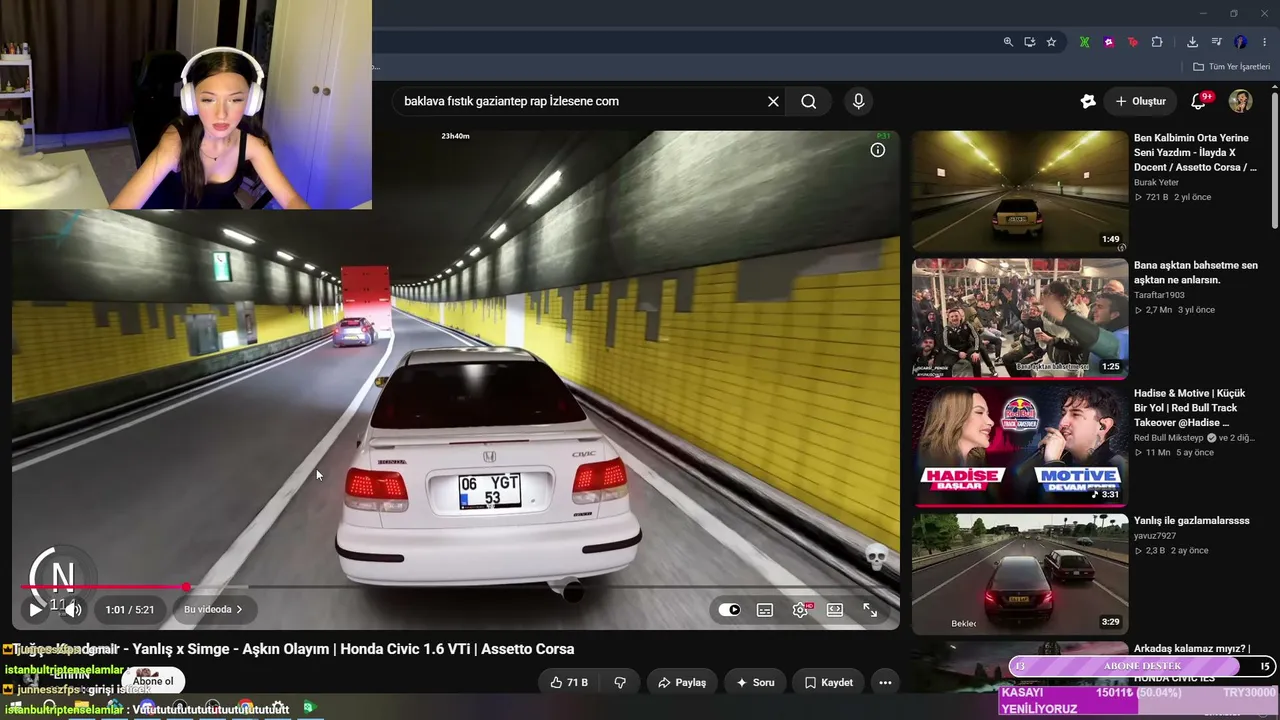The height and width of the screenshot is (720, 1280).
Task: Visit the Taraftar1903 channel
Action: pyautogui.click(x=1159, y=296)
